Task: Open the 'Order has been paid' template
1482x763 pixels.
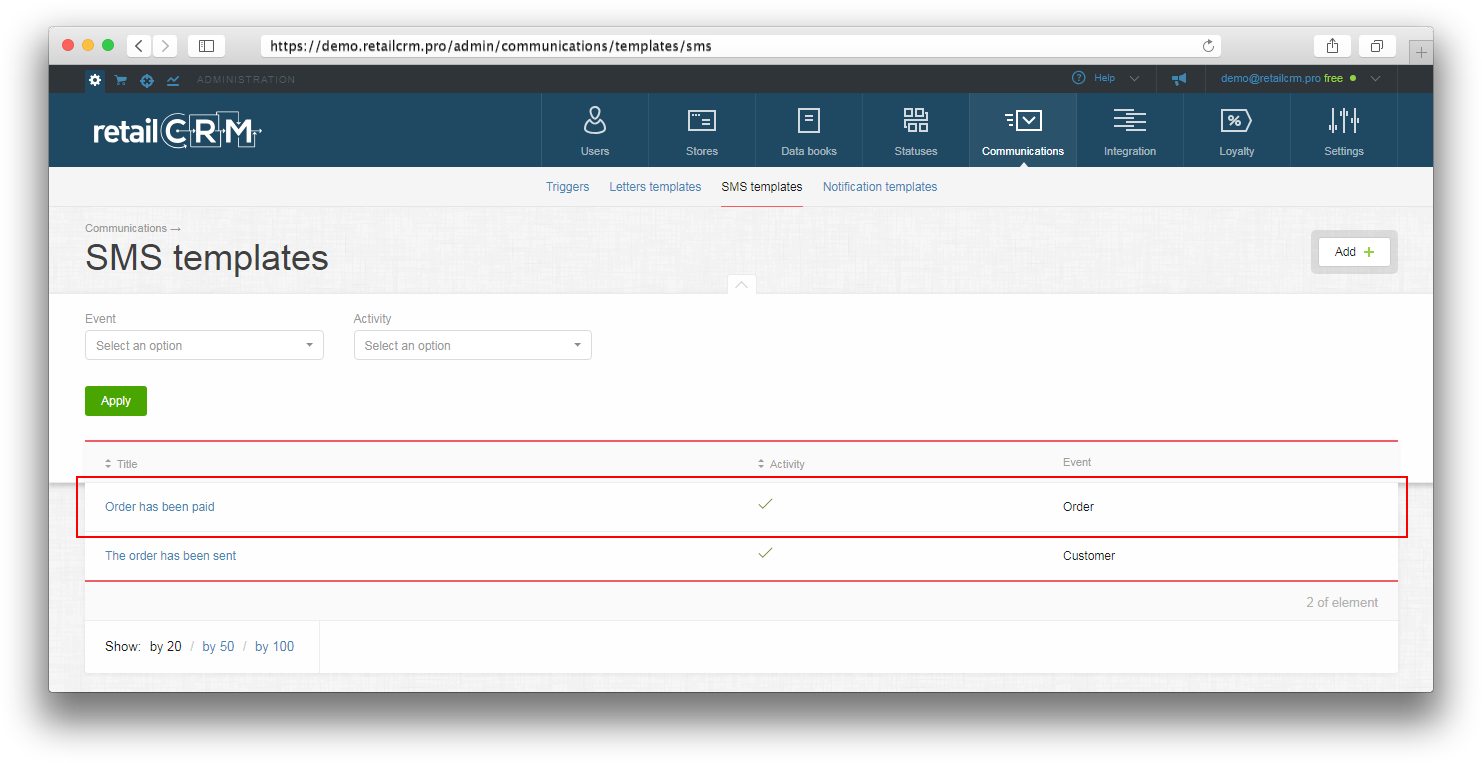Action: point(160,507)
